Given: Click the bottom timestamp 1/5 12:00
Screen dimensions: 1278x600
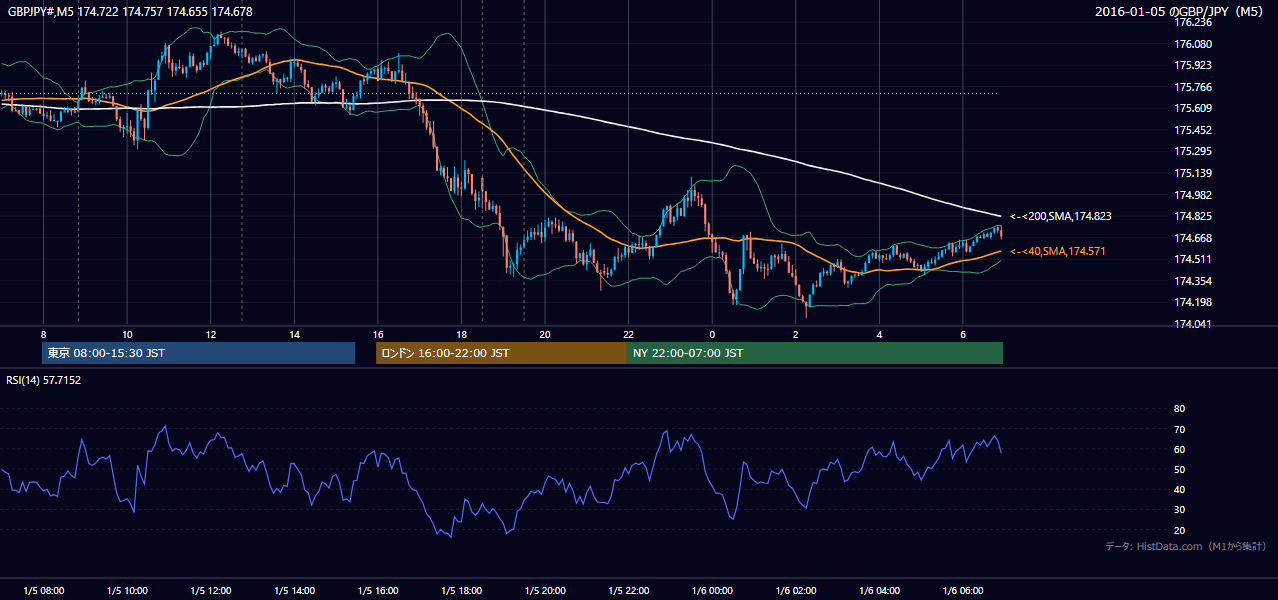Looking at the screenshot, I should pos(211,591).
